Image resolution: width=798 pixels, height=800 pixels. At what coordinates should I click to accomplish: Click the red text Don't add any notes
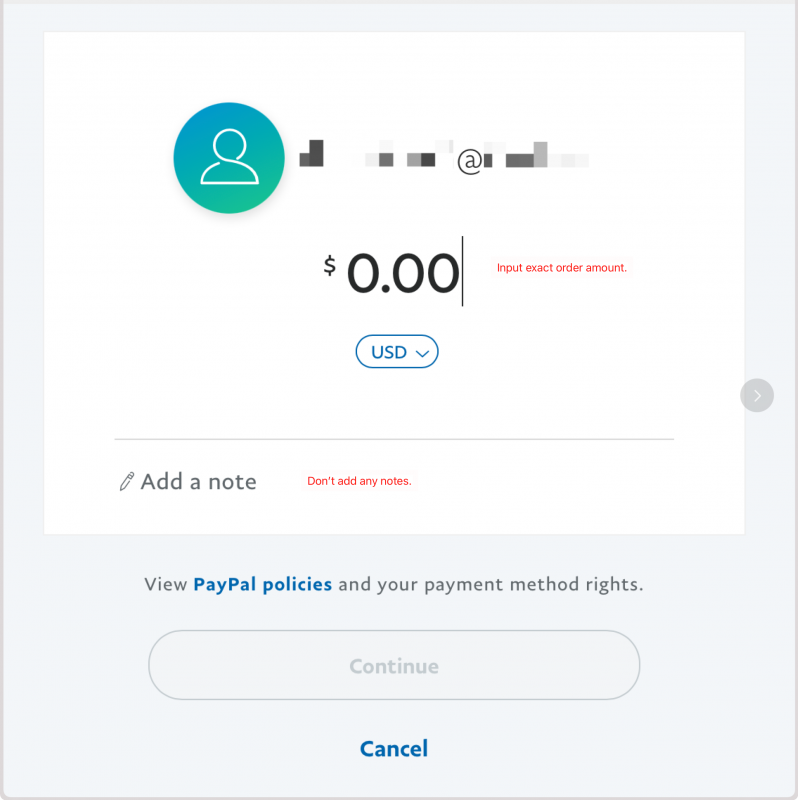pos(359,481)
